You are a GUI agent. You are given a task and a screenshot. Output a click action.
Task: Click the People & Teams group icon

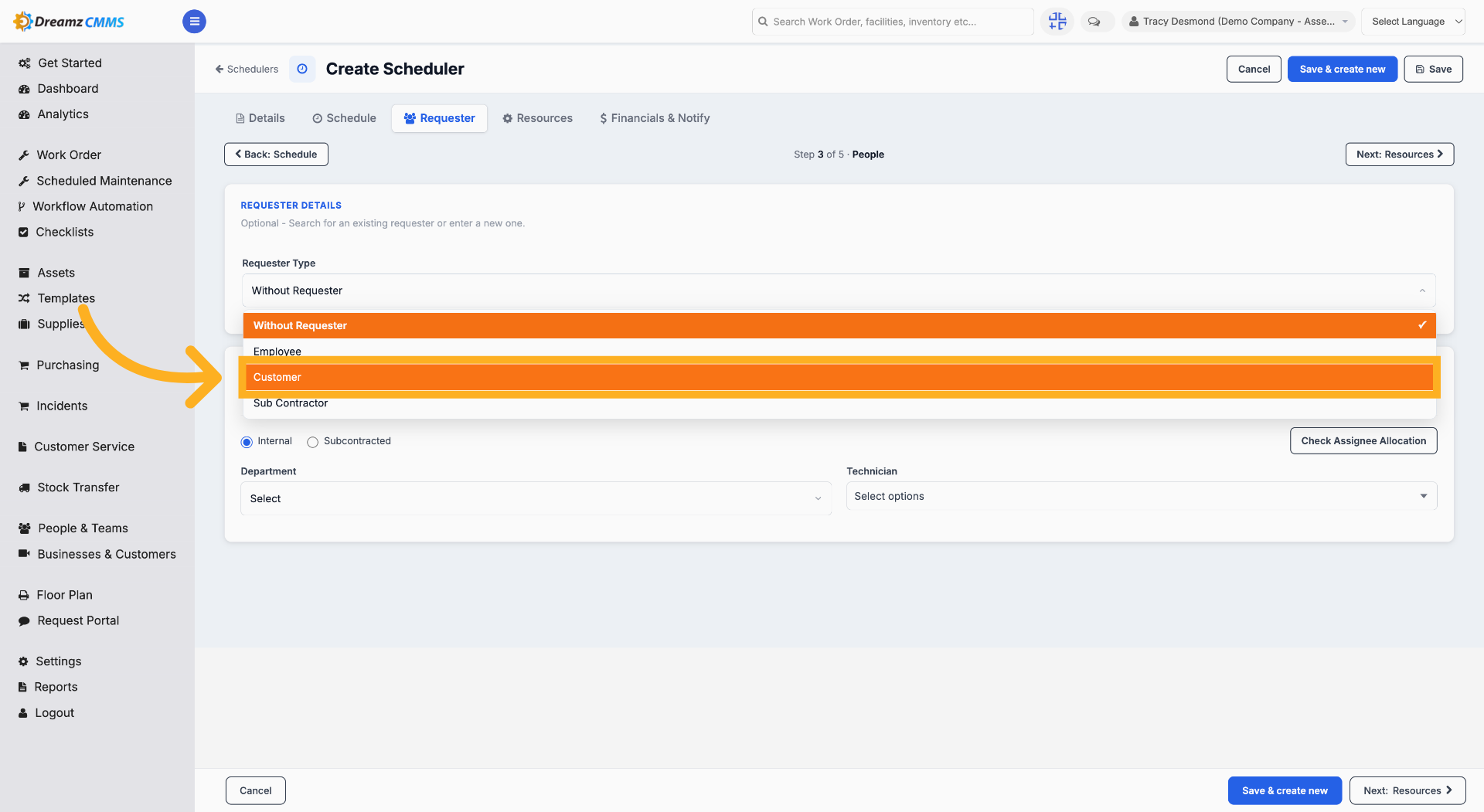tap(25, 528)
